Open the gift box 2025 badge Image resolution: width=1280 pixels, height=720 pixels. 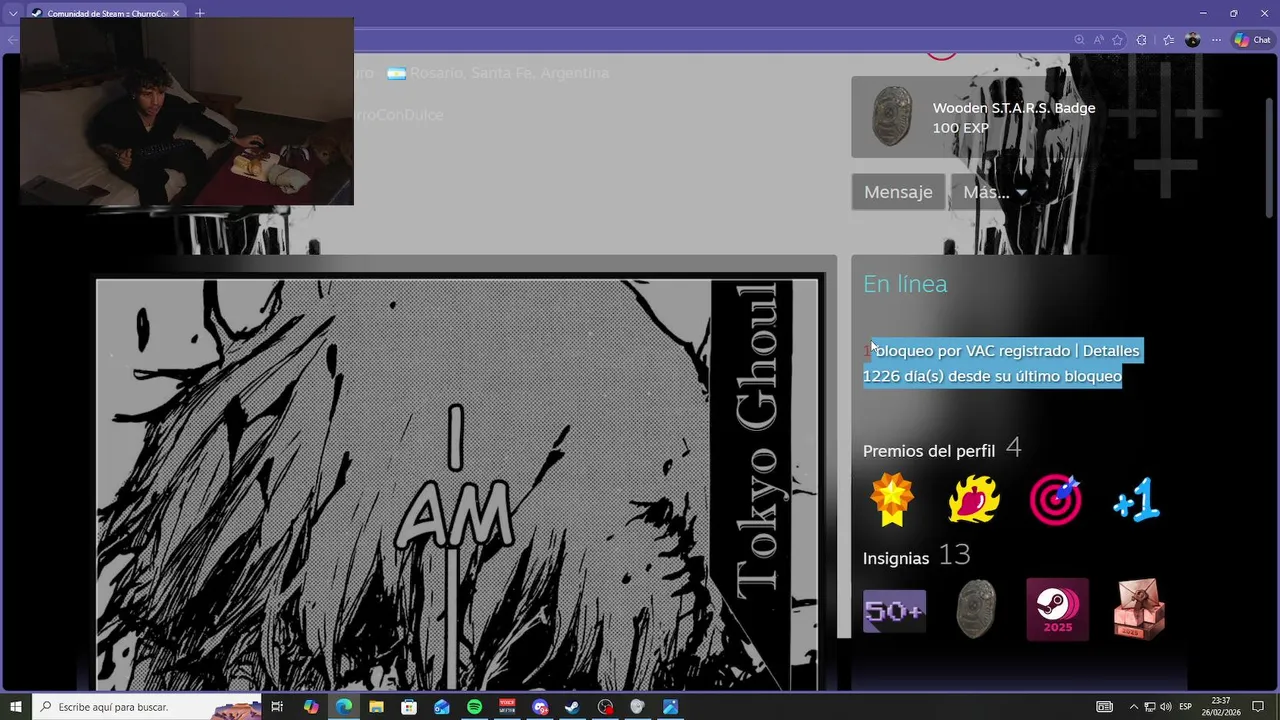coord(1139,609)
